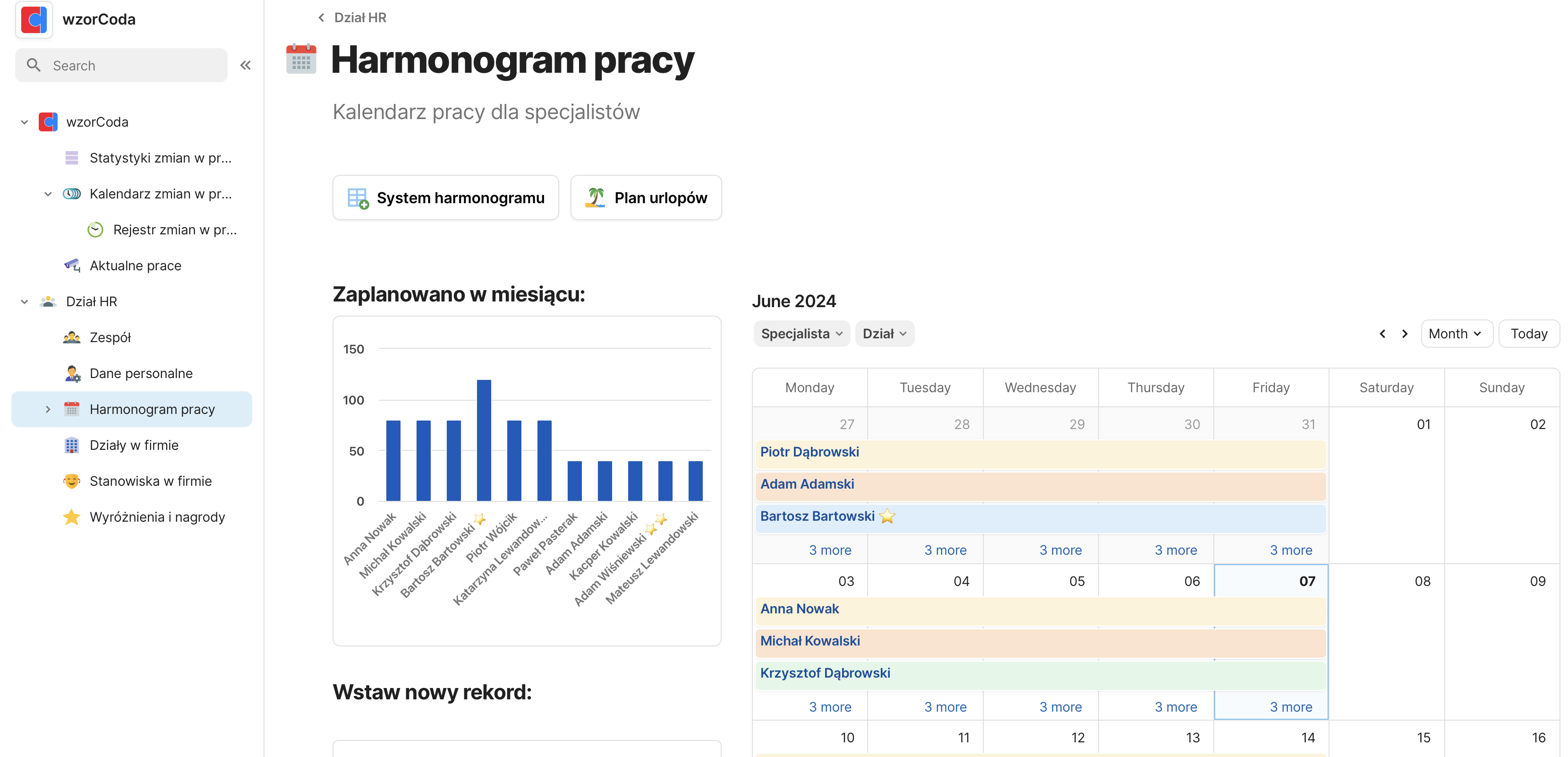Go to previous month with left arrow
Screen dimensions: 1568x757
click(x=1382, y=334)
